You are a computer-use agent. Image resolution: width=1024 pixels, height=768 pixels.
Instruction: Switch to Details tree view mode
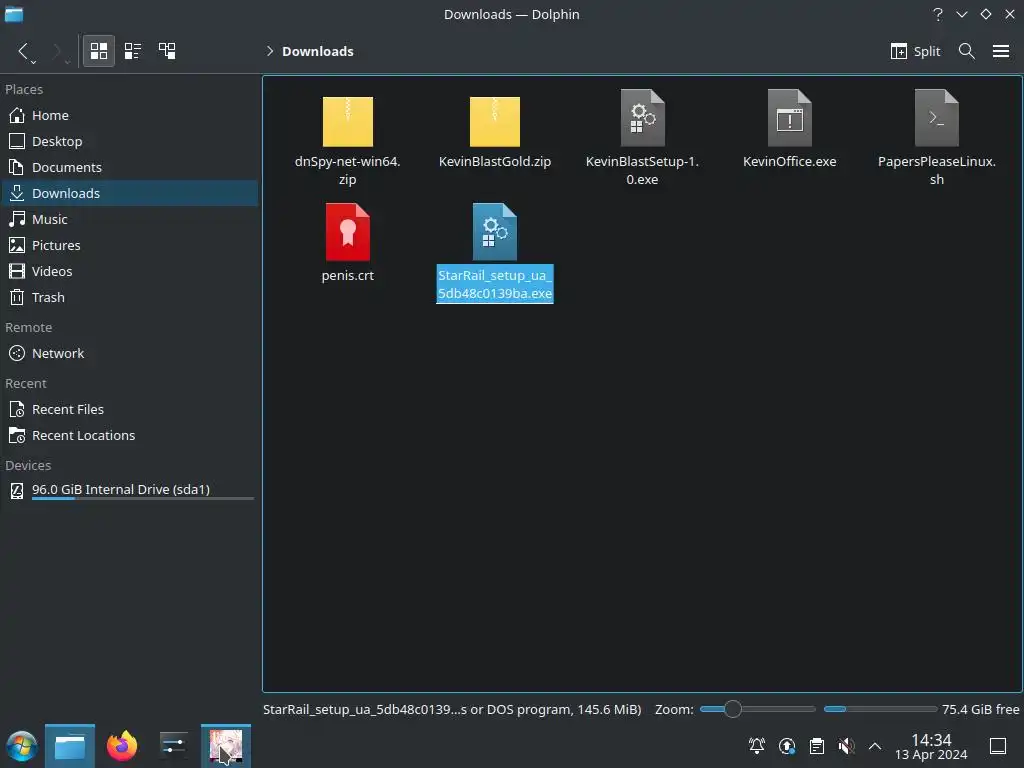click(167, 51)
